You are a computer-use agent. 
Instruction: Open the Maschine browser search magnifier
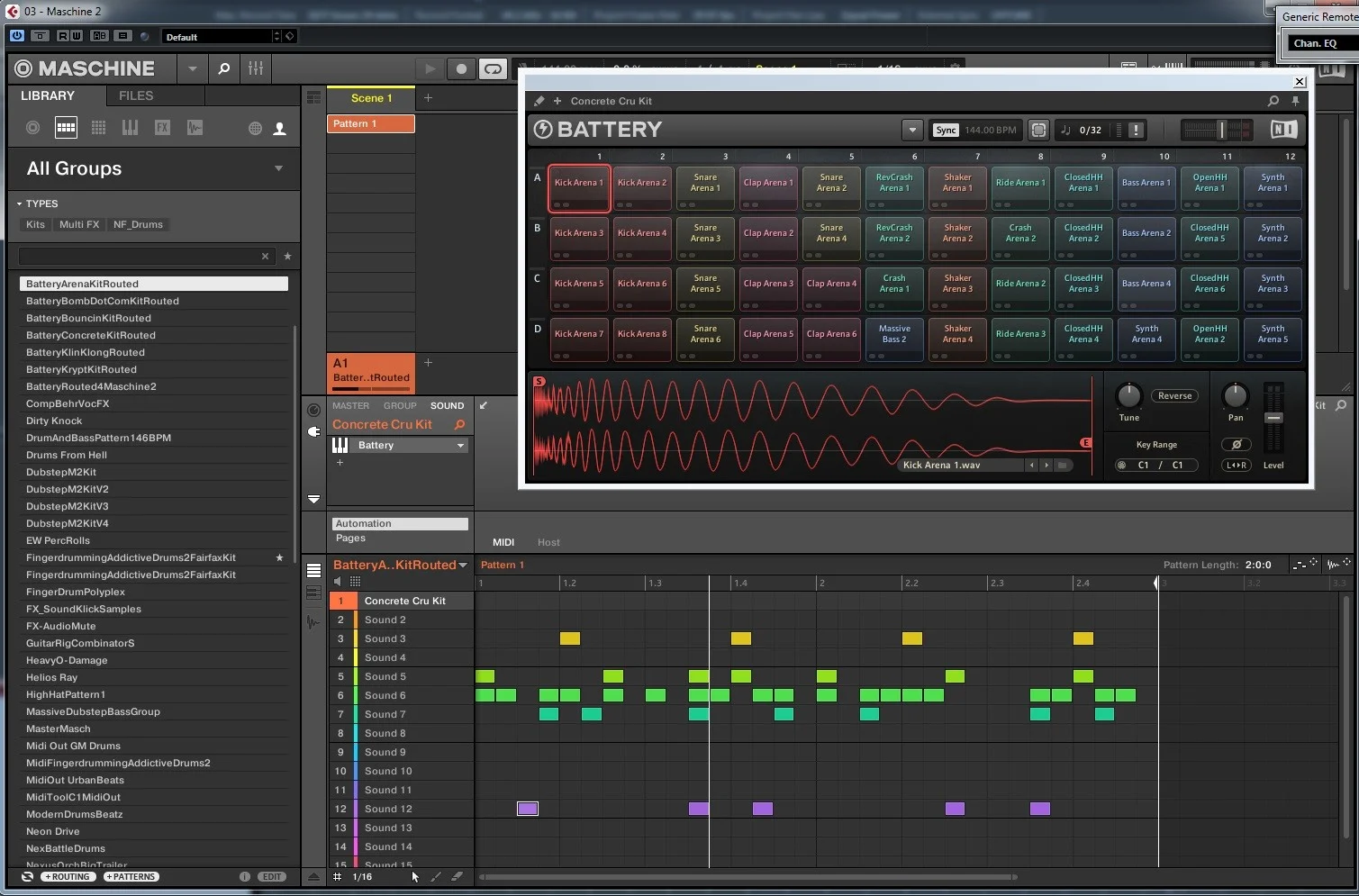(x=224, y=68)
